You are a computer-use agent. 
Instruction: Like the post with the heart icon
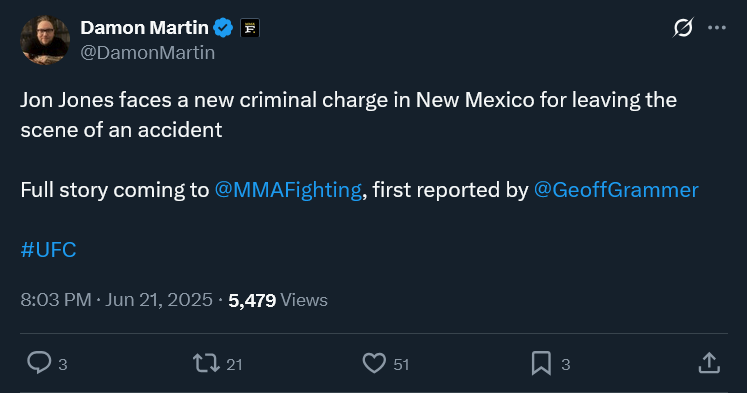(x=374, y=363)
